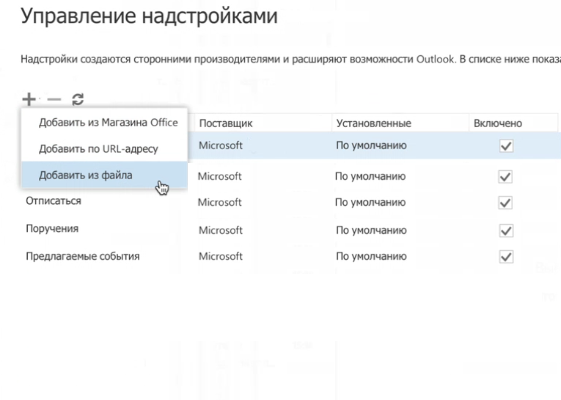Click the refresh icon above the add-in list
The image size is (561, 400).
pyautogui.click(x=78, y=99)
